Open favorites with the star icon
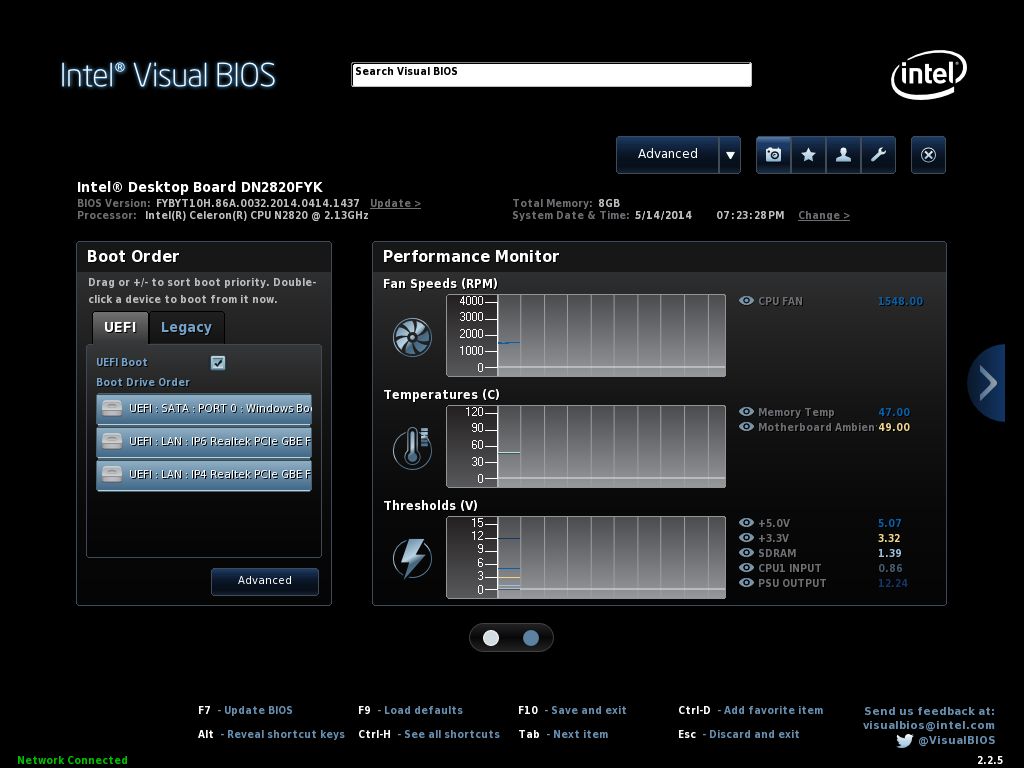Screen dimensions: 1024x768 point(808,155)
